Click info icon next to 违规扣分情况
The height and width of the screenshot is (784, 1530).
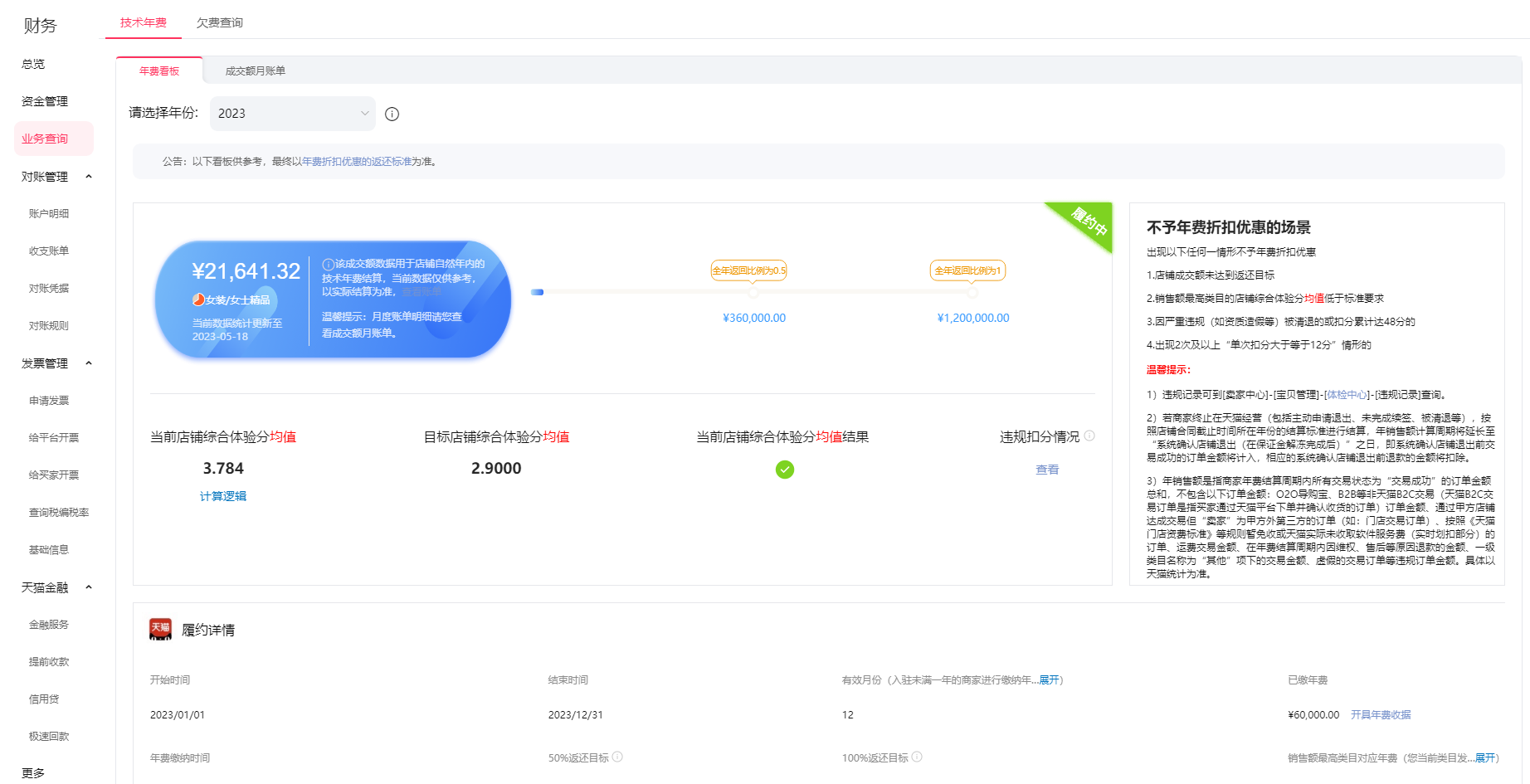point(1089,436)
